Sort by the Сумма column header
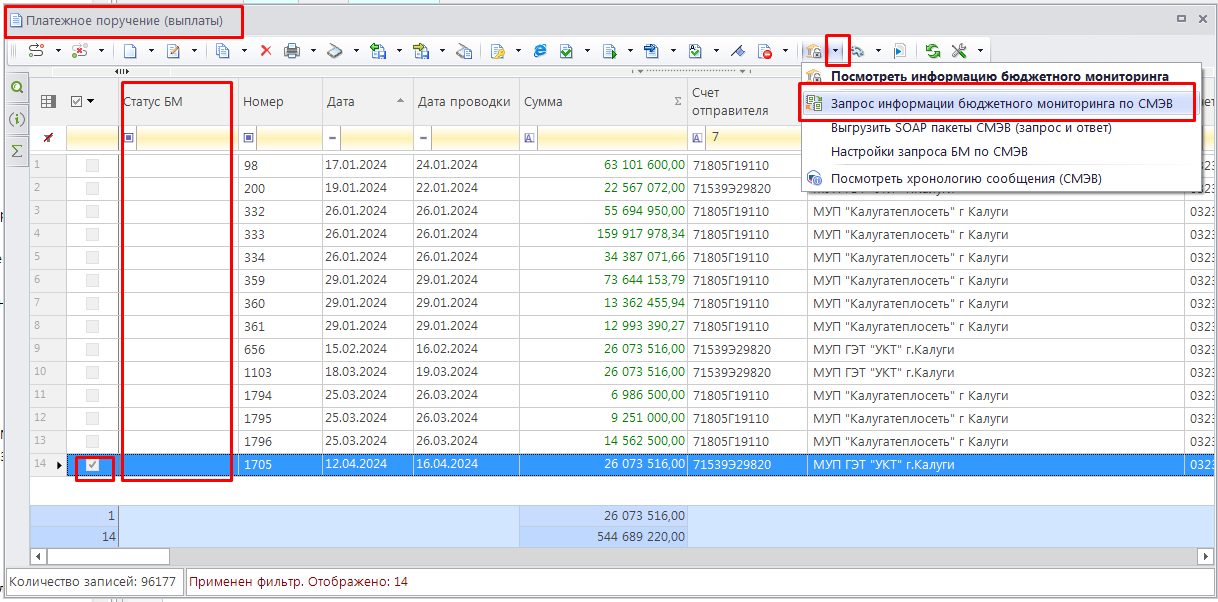Image resolution: width=1218 pixels, height=602 pixels. [603, 102]
